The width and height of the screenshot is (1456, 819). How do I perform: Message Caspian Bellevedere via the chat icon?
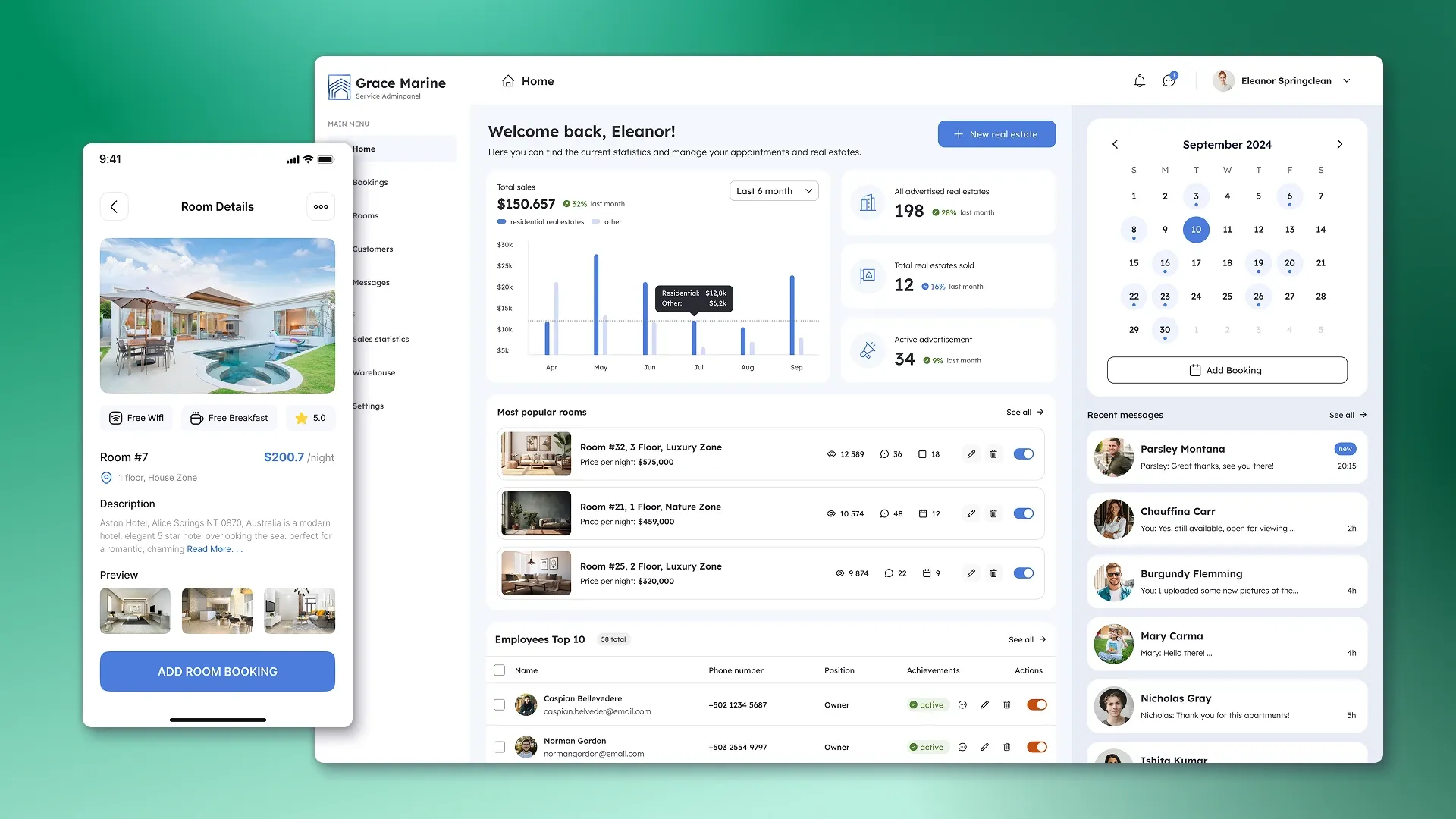point(962,705)
